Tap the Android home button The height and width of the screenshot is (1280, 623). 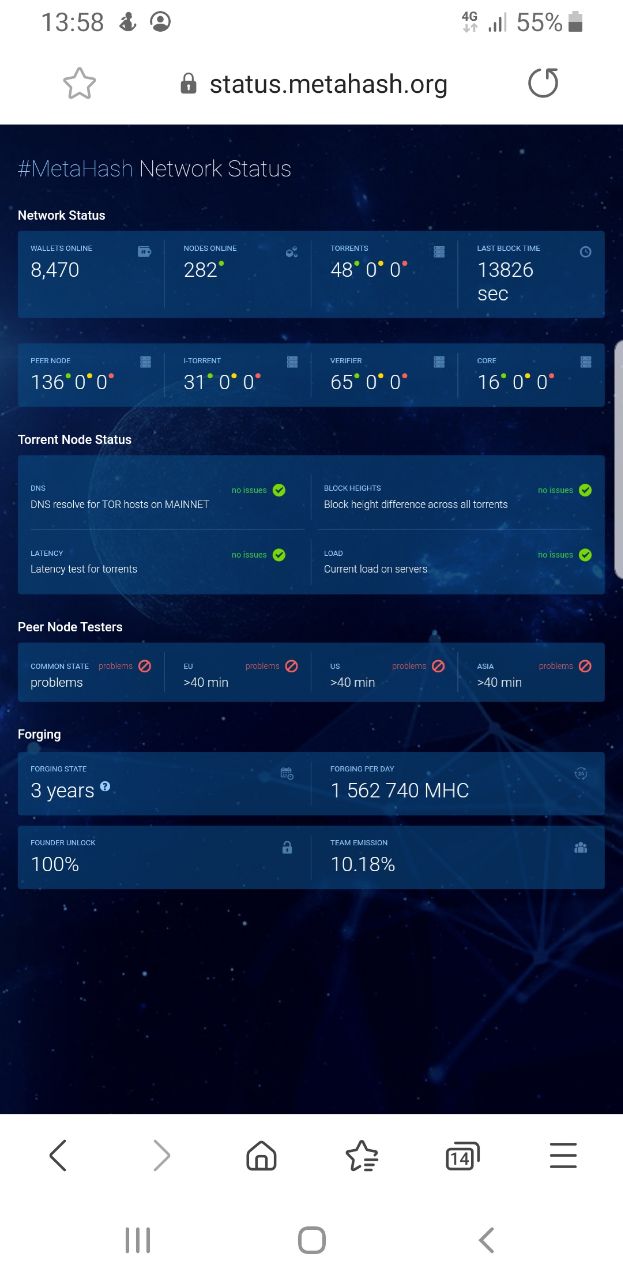click(x=312, y=1241)
